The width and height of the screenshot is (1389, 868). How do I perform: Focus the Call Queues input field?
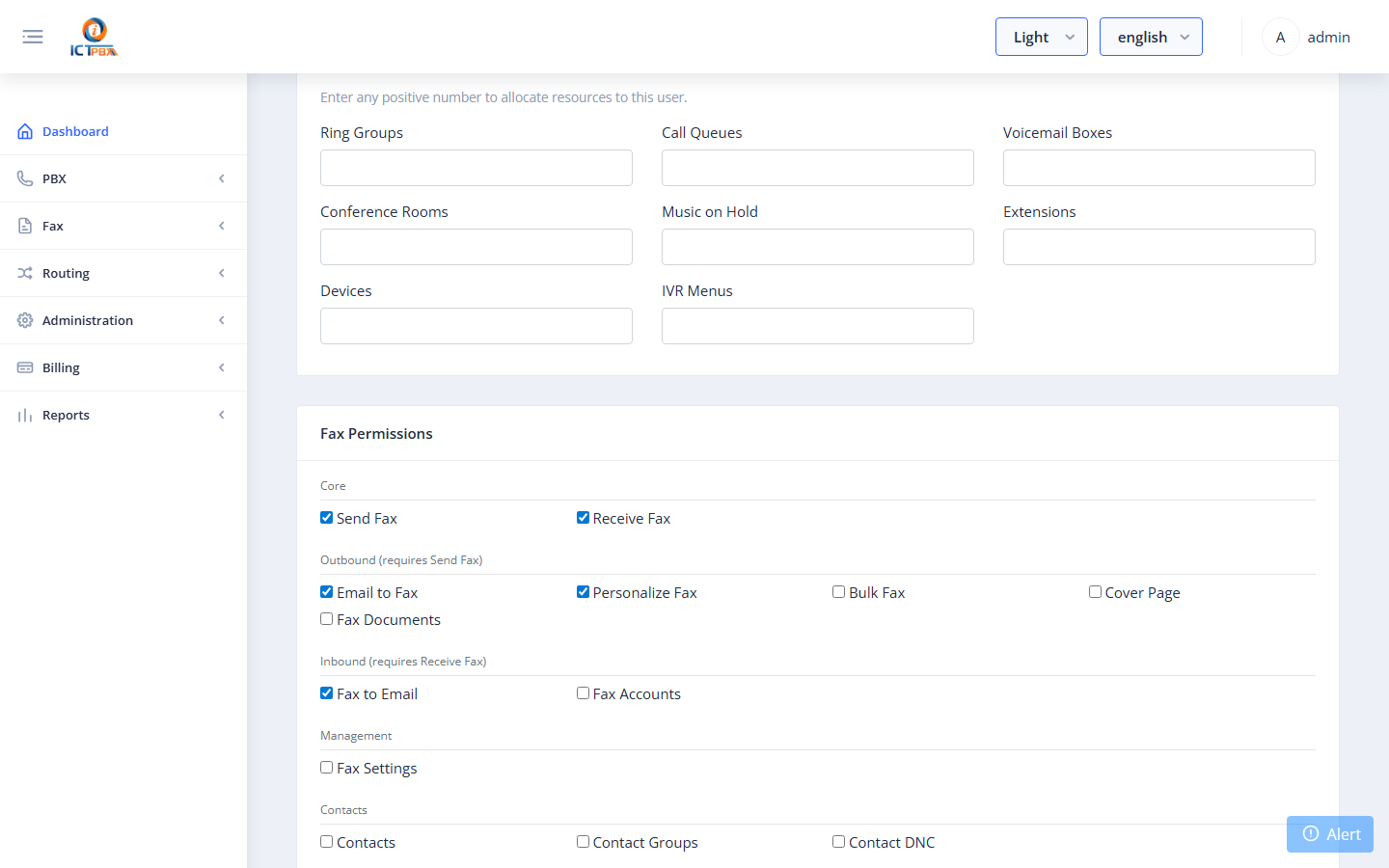pos(818,168)
